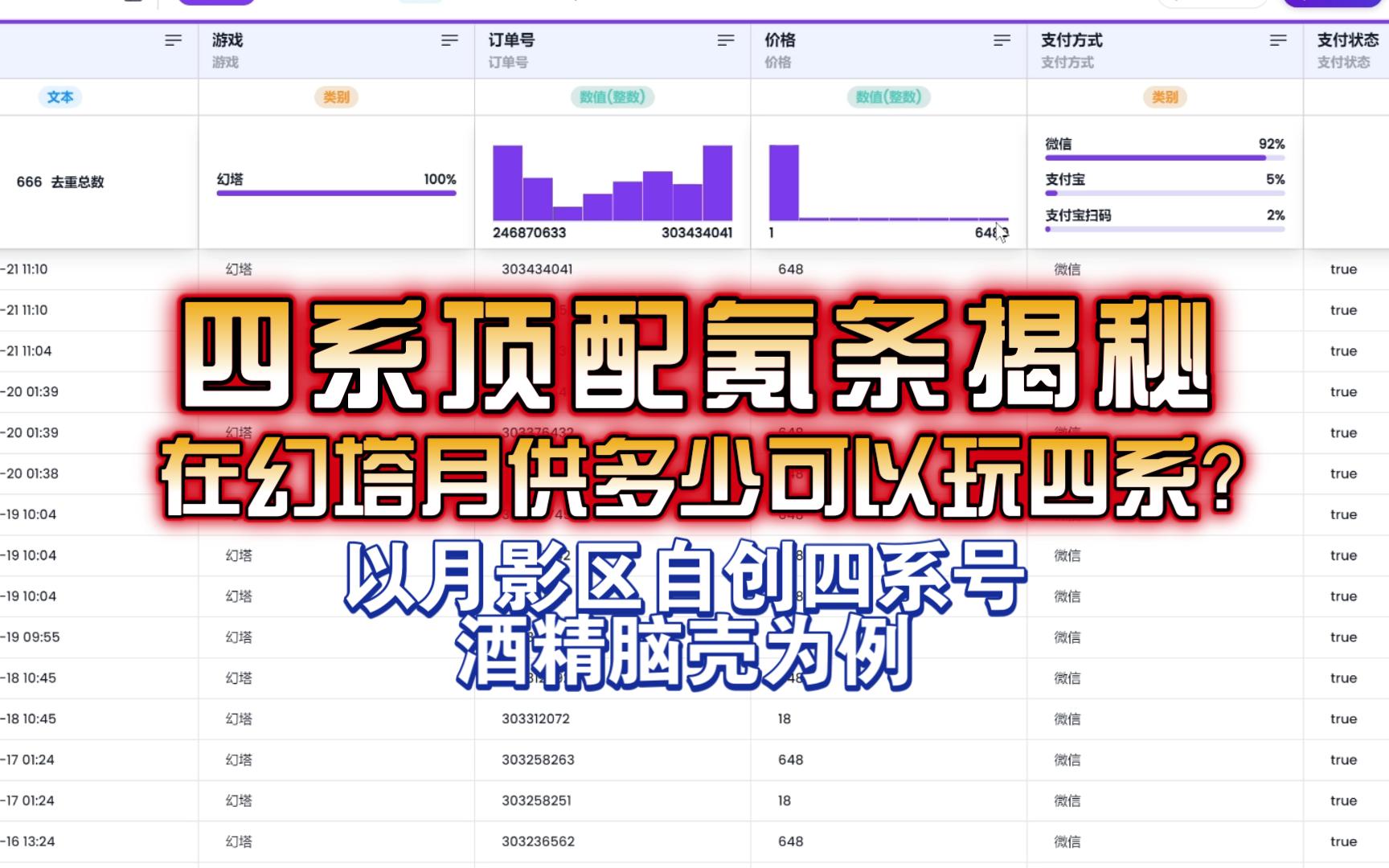Viewport: 1389px width, 868px height.
Task: Click the leftmost bar in 订单号 histogram
Action: point(507,182)
